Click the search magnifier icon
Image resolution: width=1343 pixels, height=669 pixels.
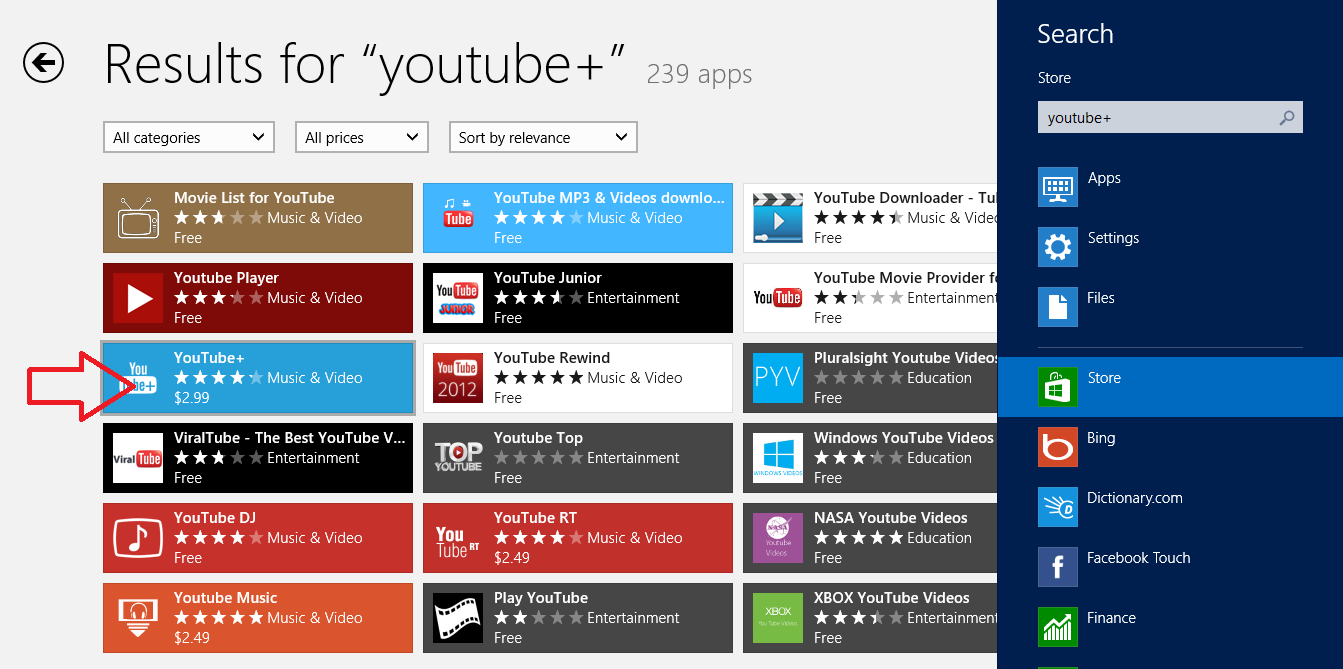coord(1288,118)
